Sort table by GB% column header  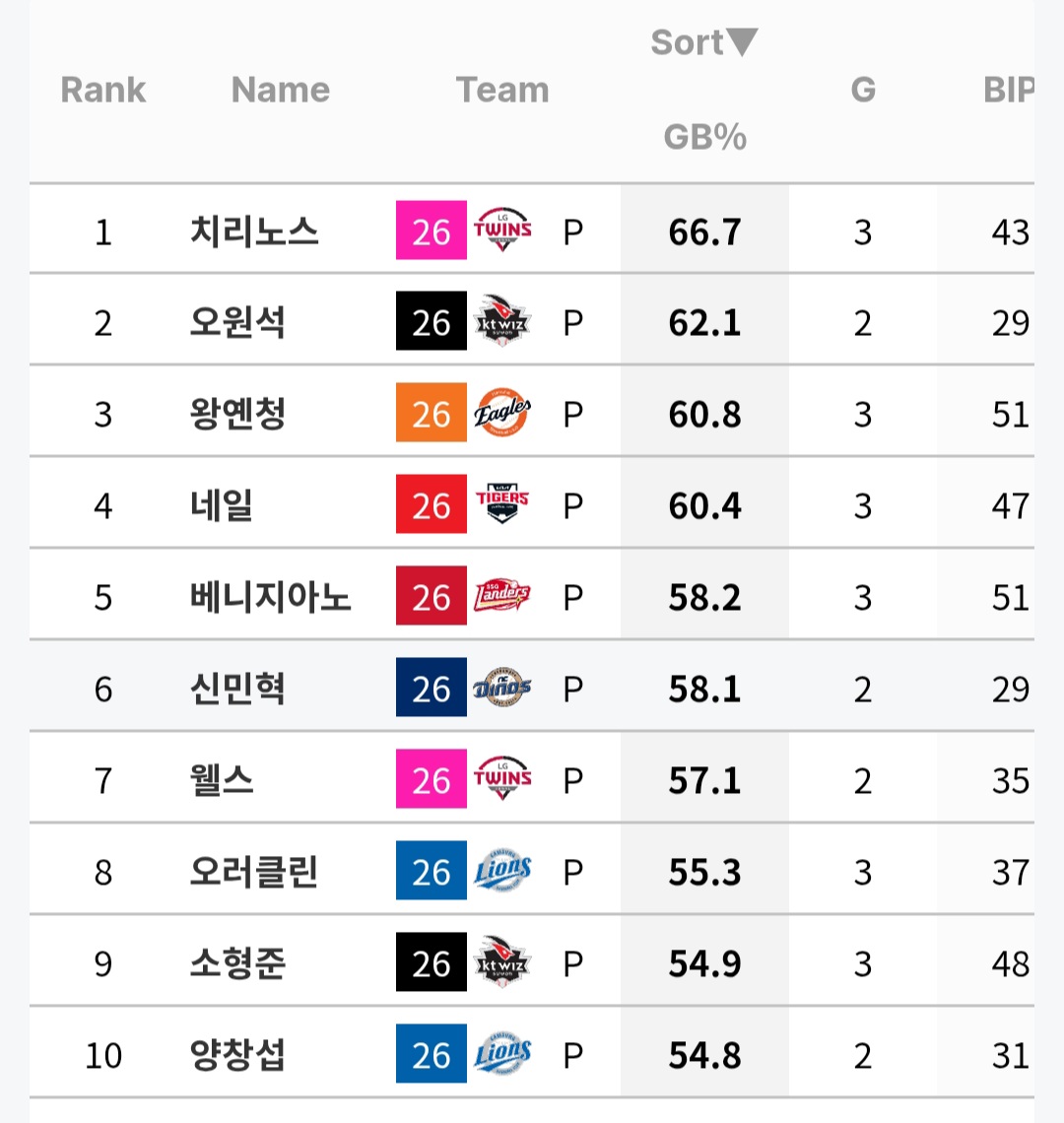704,136
